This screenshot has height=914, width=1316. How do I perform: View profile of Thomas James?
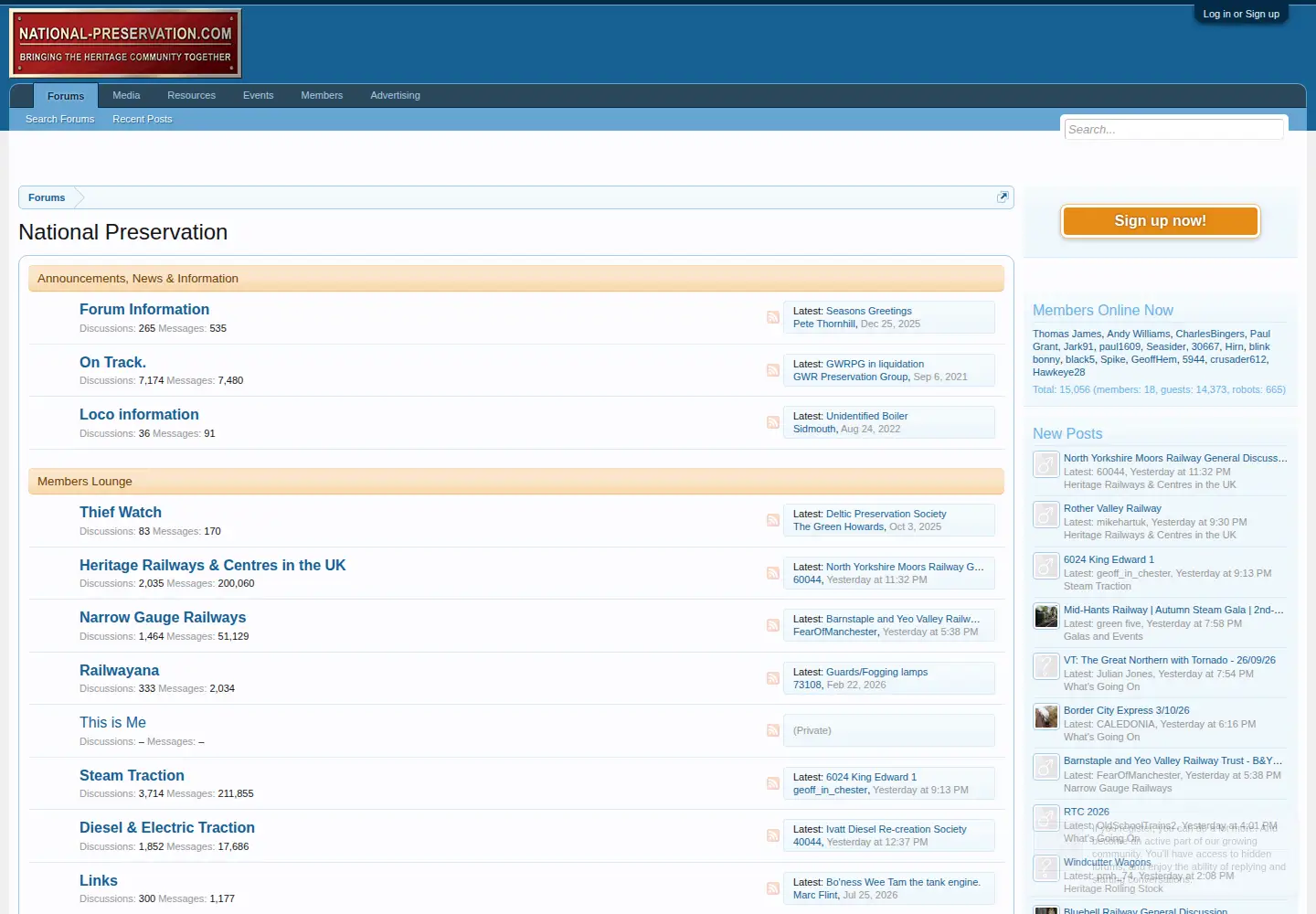[x=1067, y=334]
